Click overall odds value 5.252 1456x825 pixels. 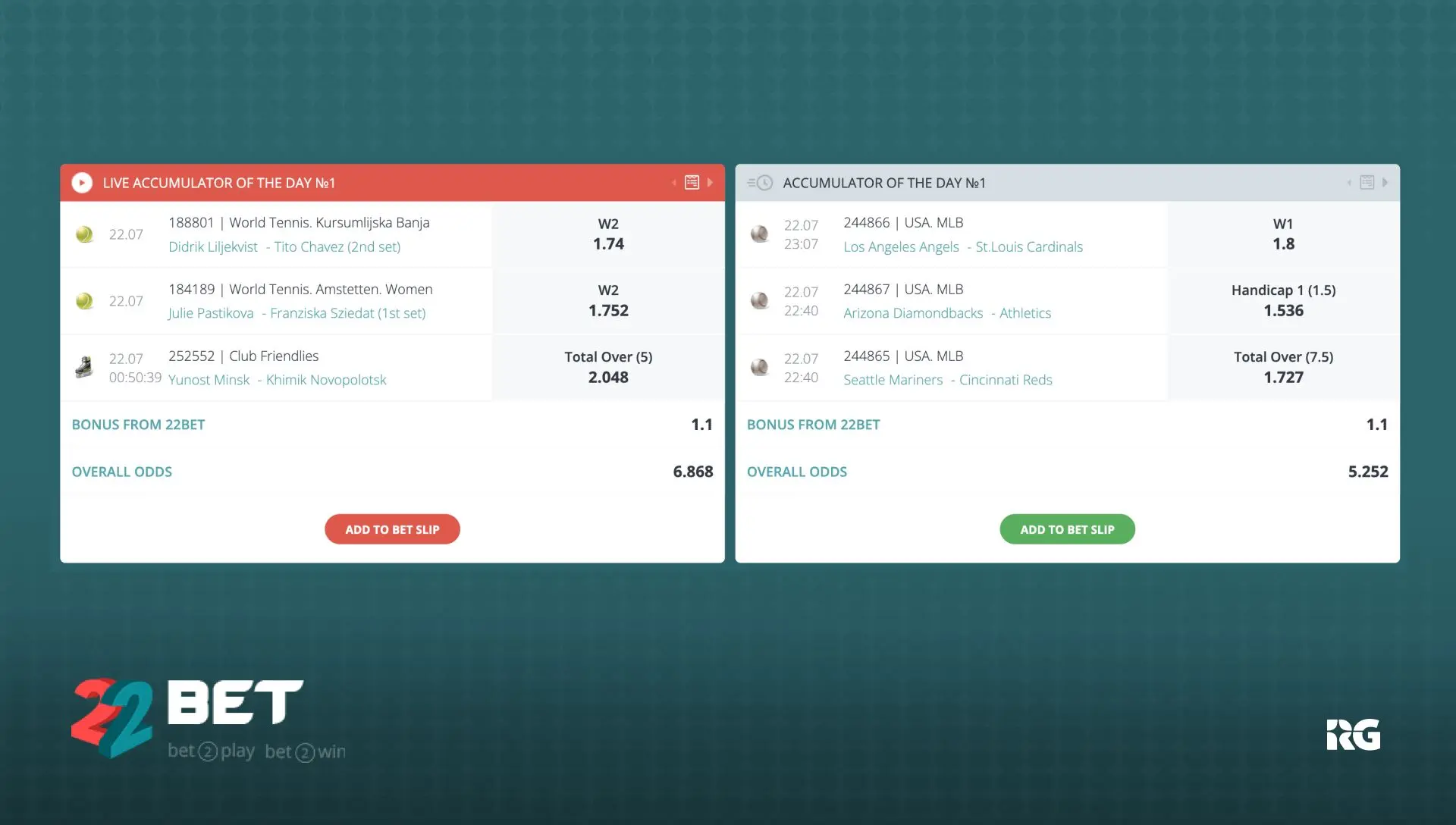(1368, 472)
